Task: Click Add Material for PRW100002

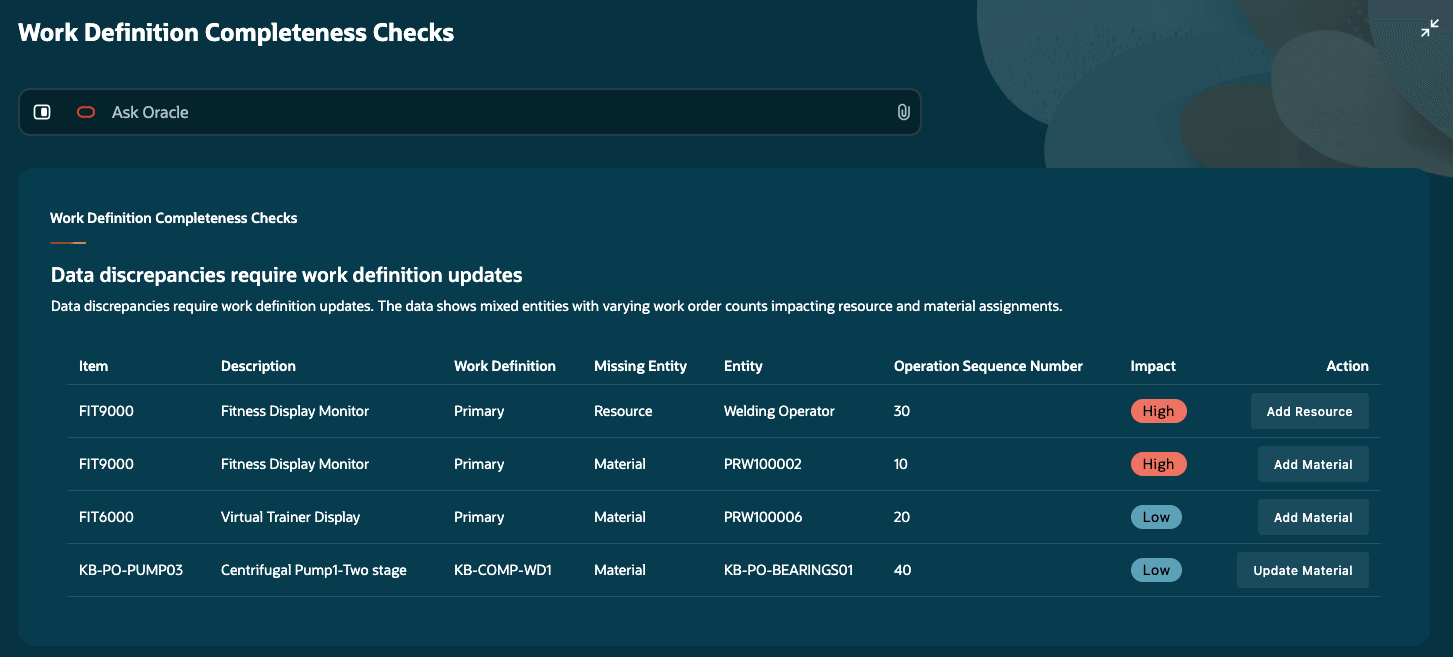Action: pos(1313,464)
